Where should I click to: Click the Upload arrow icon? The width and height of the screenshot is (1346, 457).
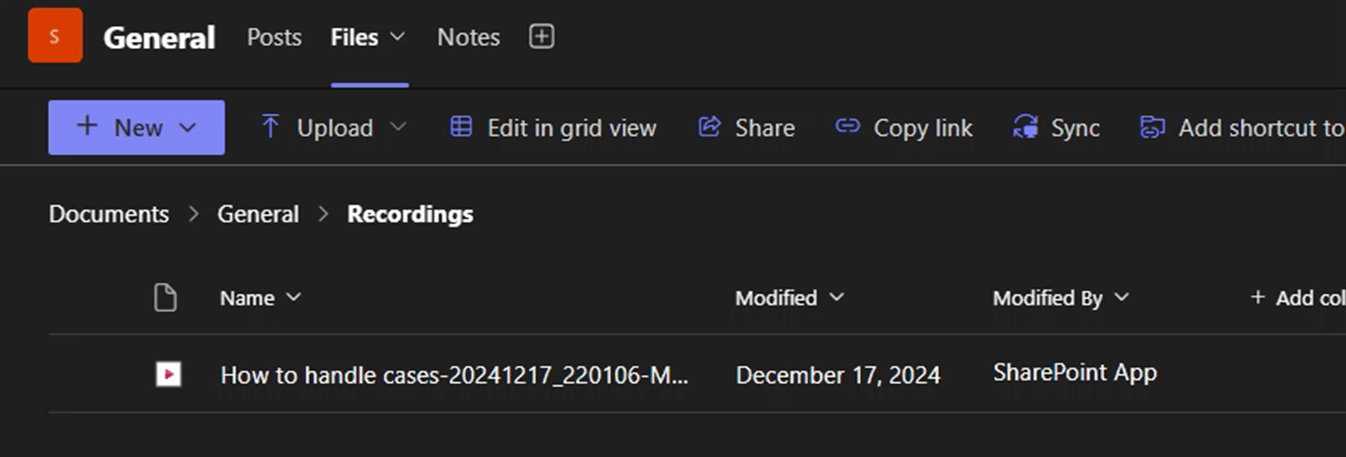[270, 127]
